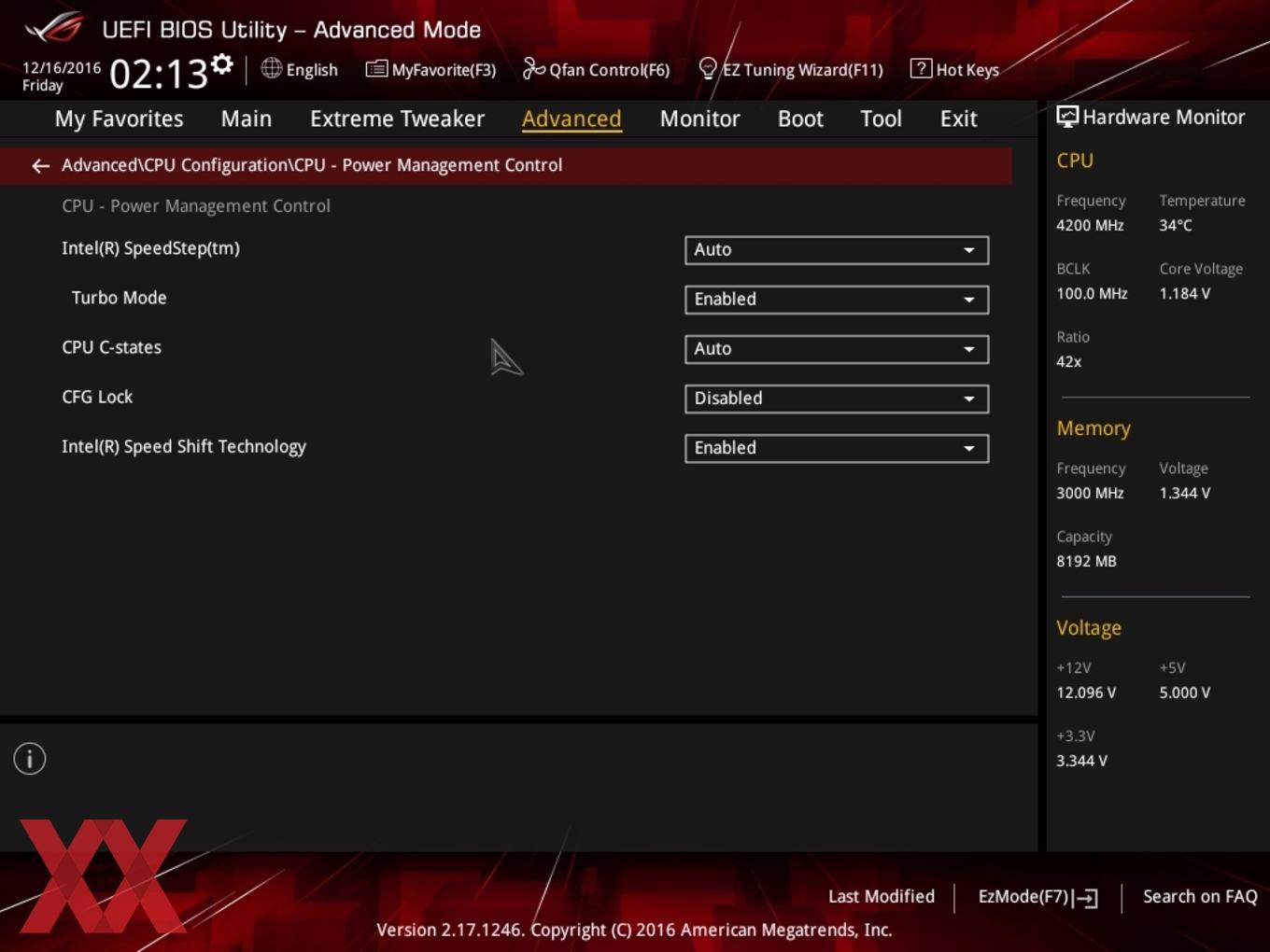Show Hot Keys list label
Screen dimensions: 1270x952
tap(967, 70)
